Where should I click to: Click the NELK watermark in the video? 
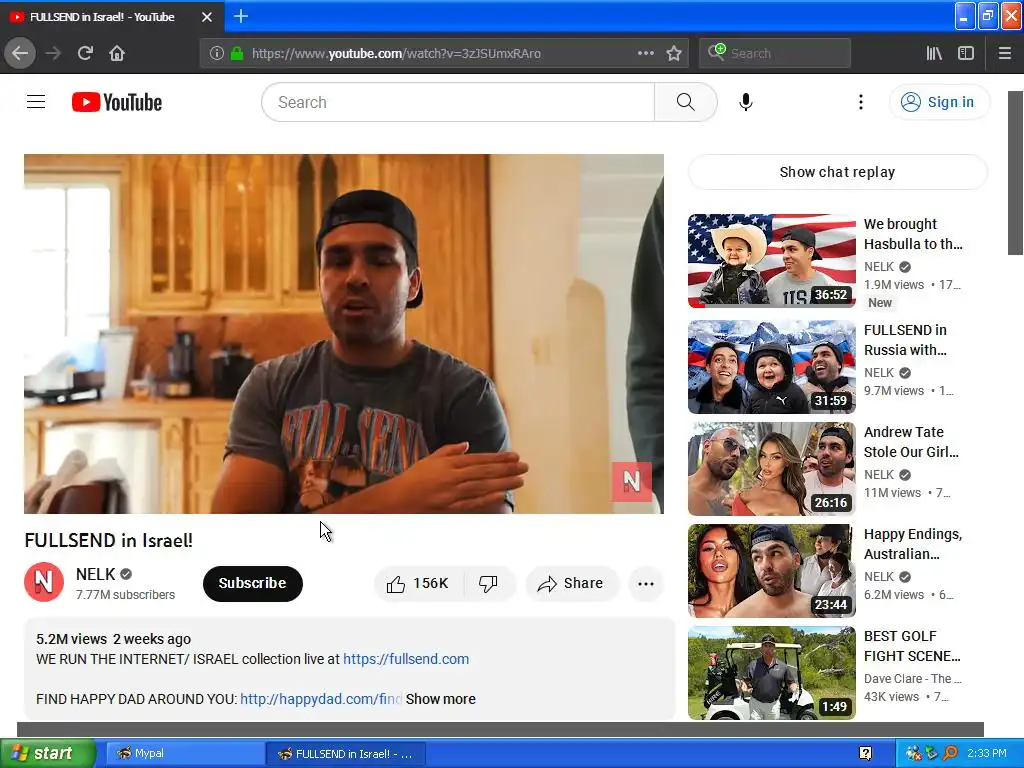tap(631, 482)
